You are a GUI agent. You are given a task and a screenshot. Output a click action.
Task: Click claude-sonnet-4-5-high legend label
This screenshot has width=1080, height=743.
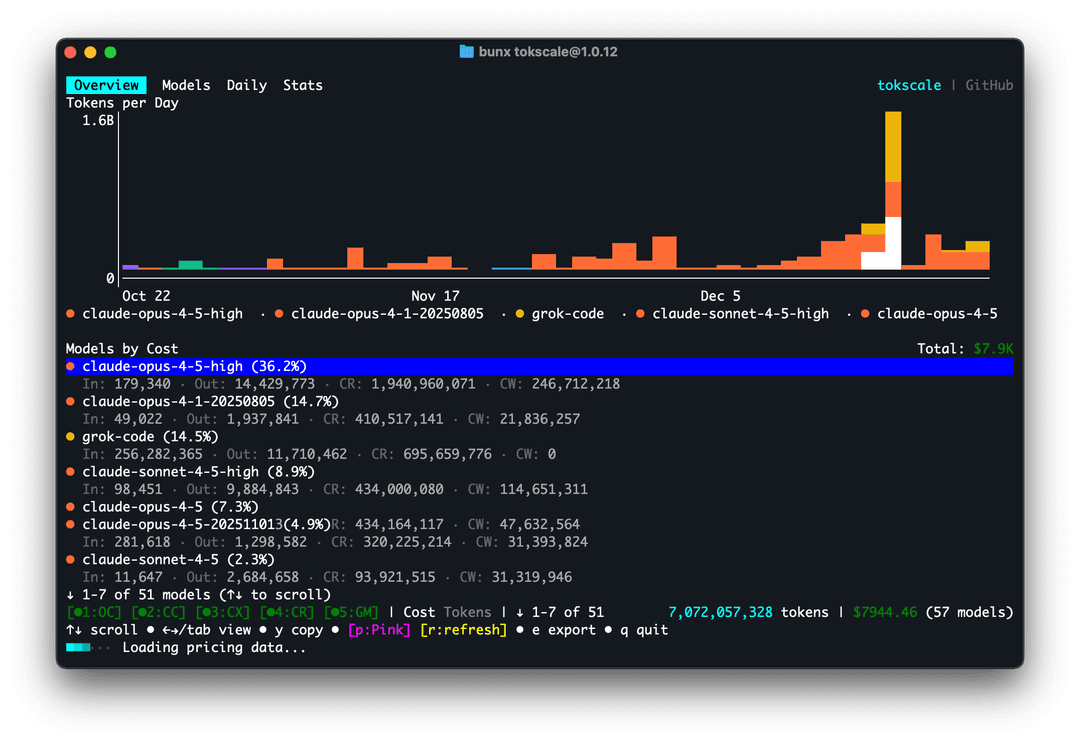(740, 314)
